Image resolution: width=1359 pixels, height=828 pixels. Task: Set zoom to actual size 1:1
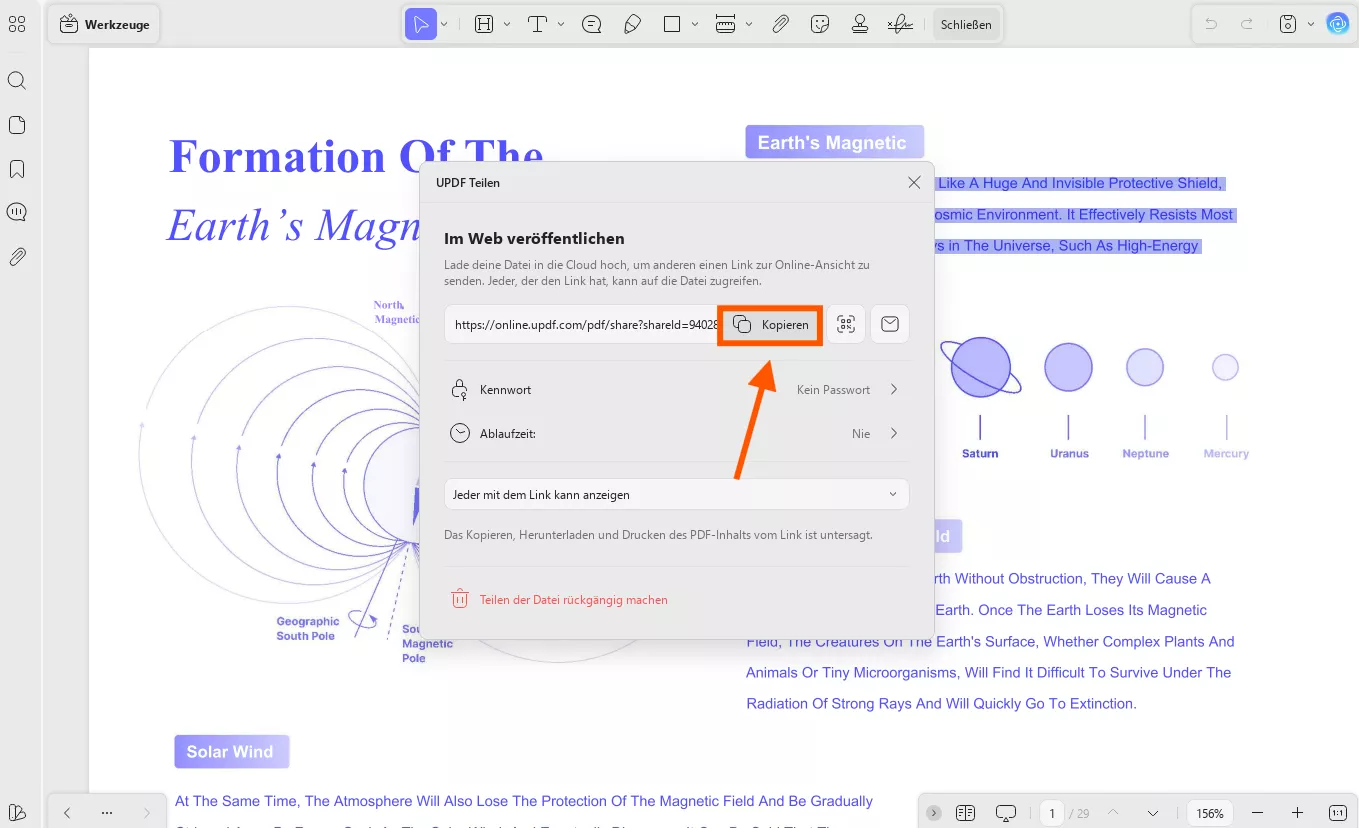1338,813
